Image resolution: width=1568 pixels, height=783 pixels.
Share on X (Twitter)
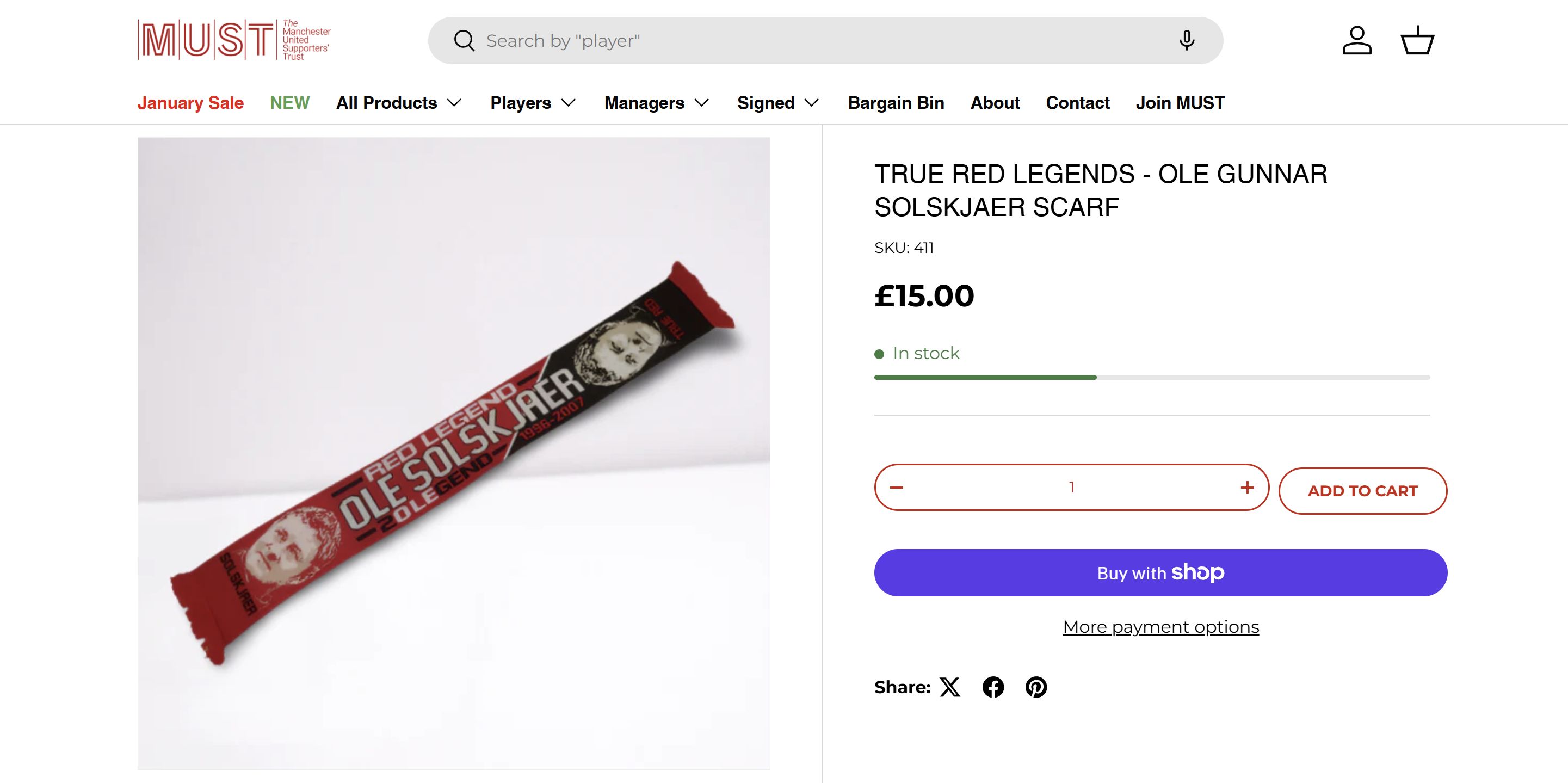coord(949,687)
